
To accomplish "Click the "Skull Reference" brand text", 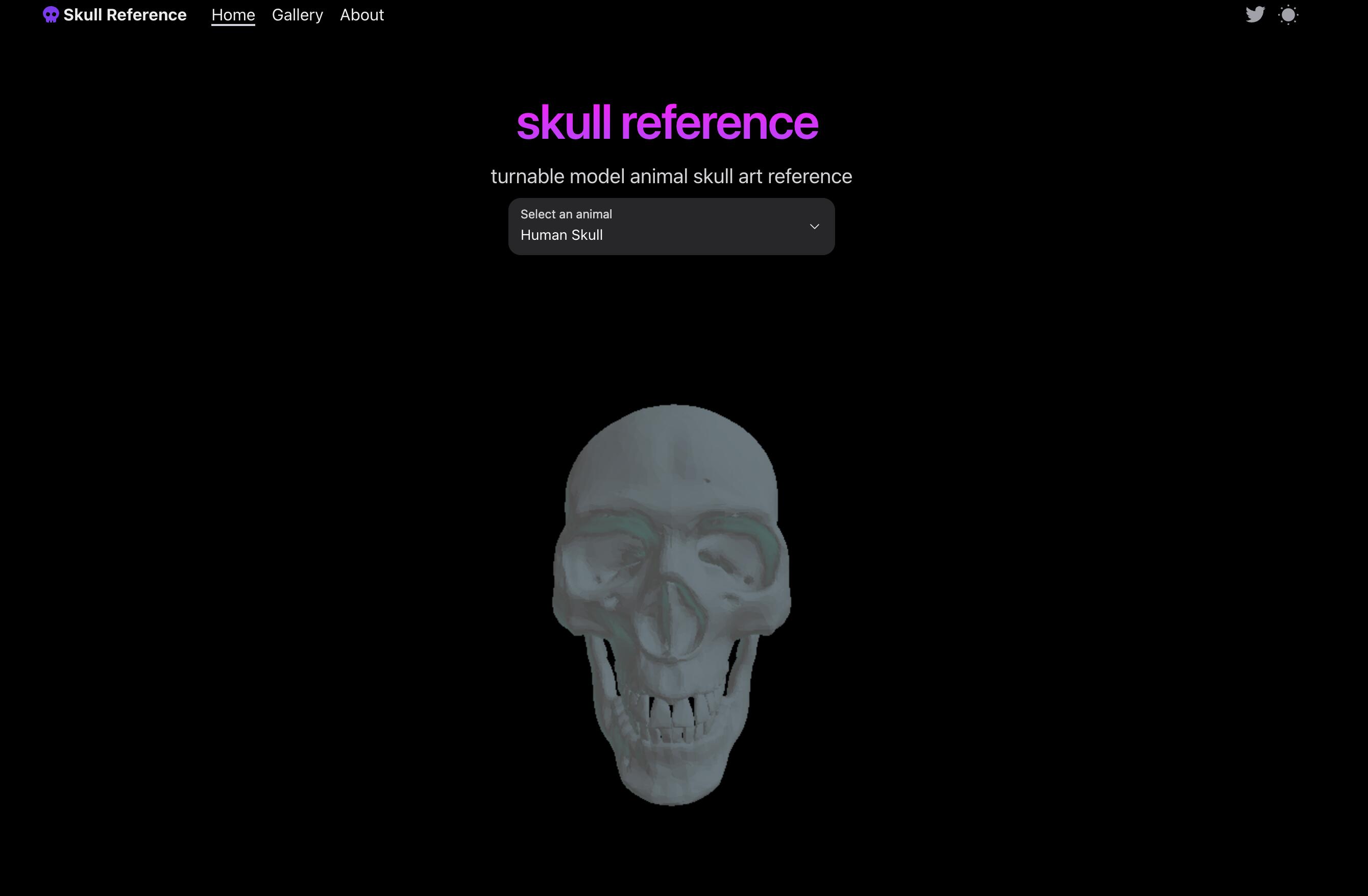I will tap(125, 15).
